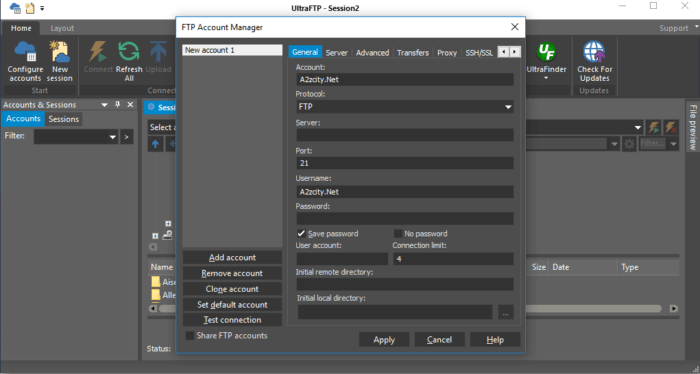
Task: Click the Port field showing 21
Action: (405, 163)
